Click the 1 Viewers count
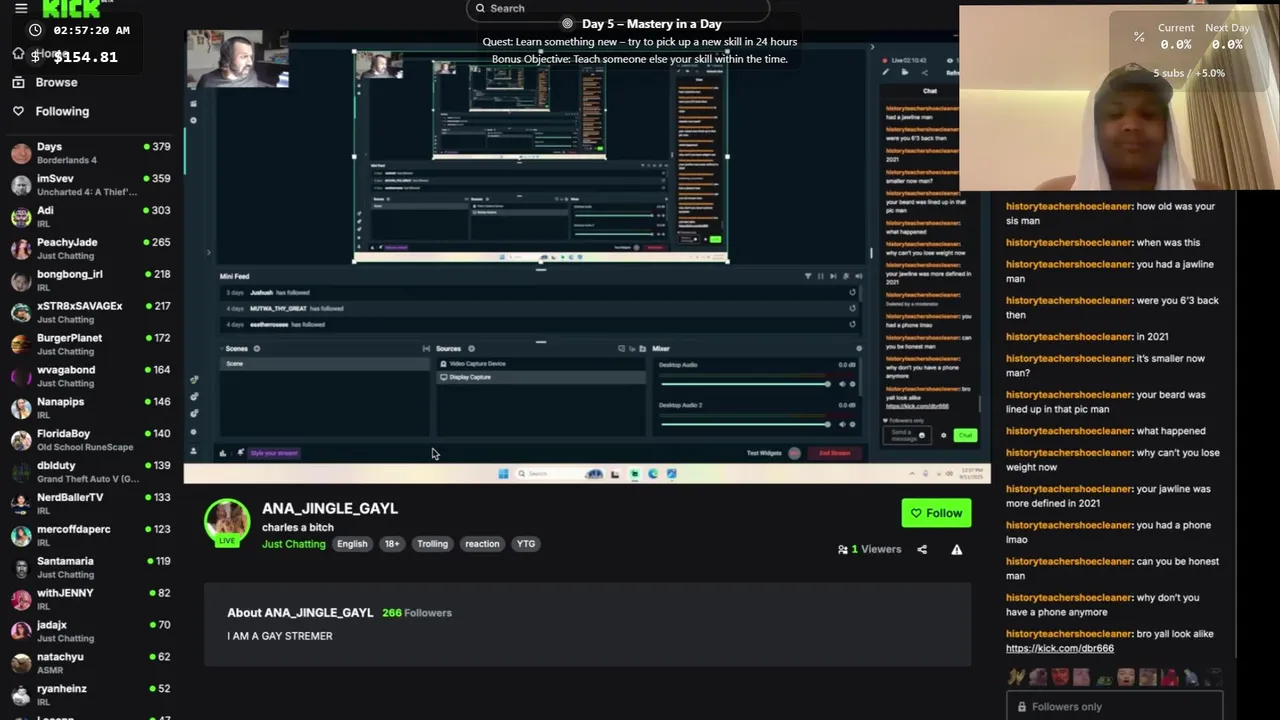The height and width of the screenshot is (720, 1280). [x=869, y=549]
